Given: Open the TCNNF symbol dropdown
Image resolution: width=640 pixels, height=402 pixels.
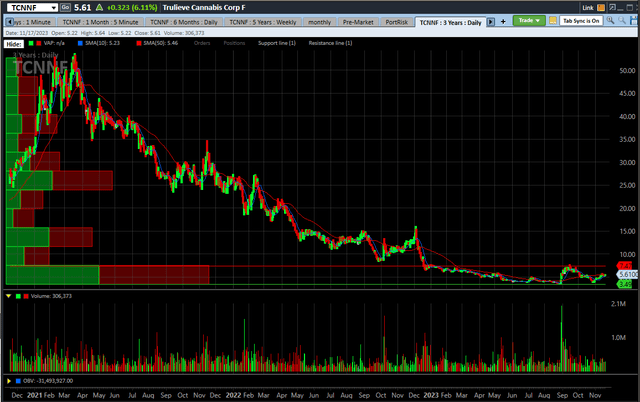Looking at the screenshot, I should coord(53,6).
